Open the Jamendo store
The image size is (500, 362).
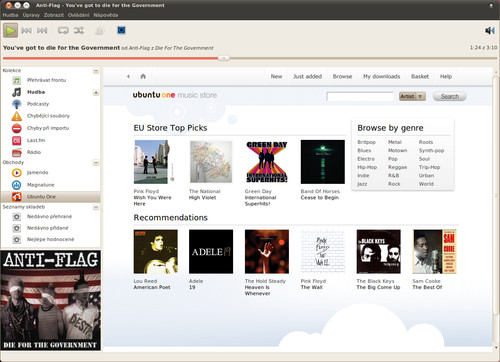(37, 173)
